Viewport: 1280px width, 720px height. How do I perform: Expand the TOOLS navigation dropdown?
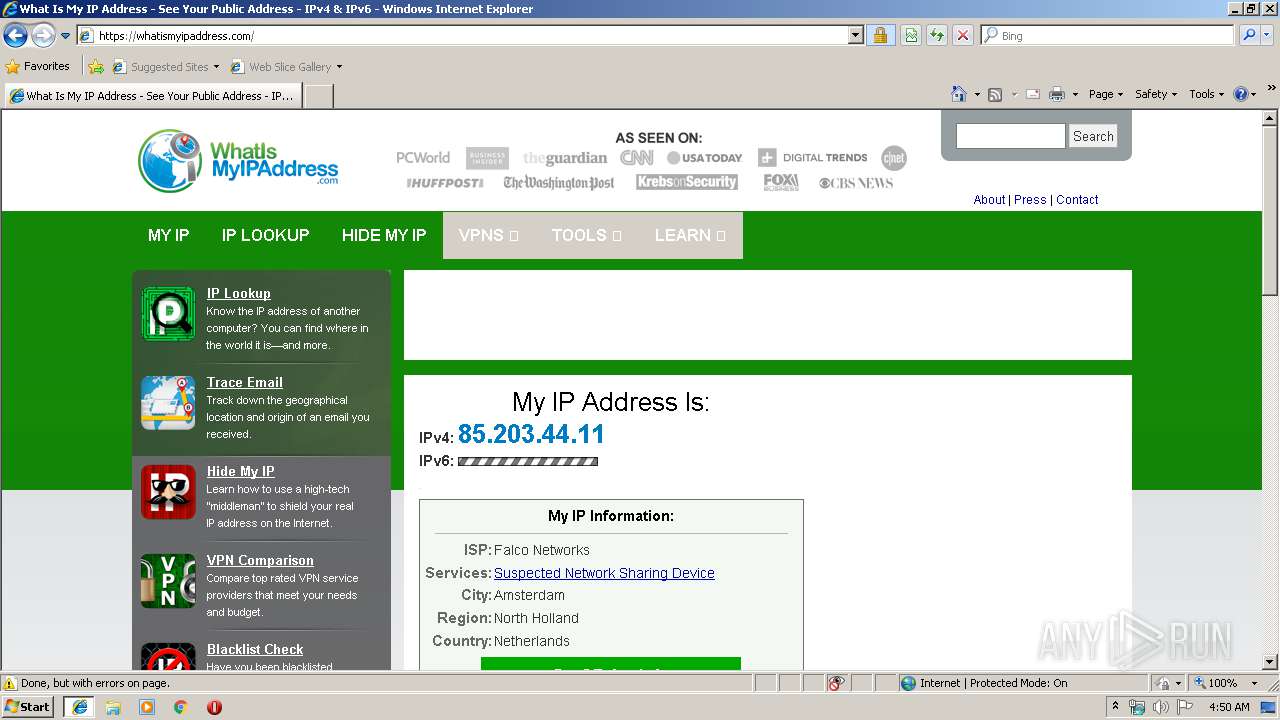point(586,235)
